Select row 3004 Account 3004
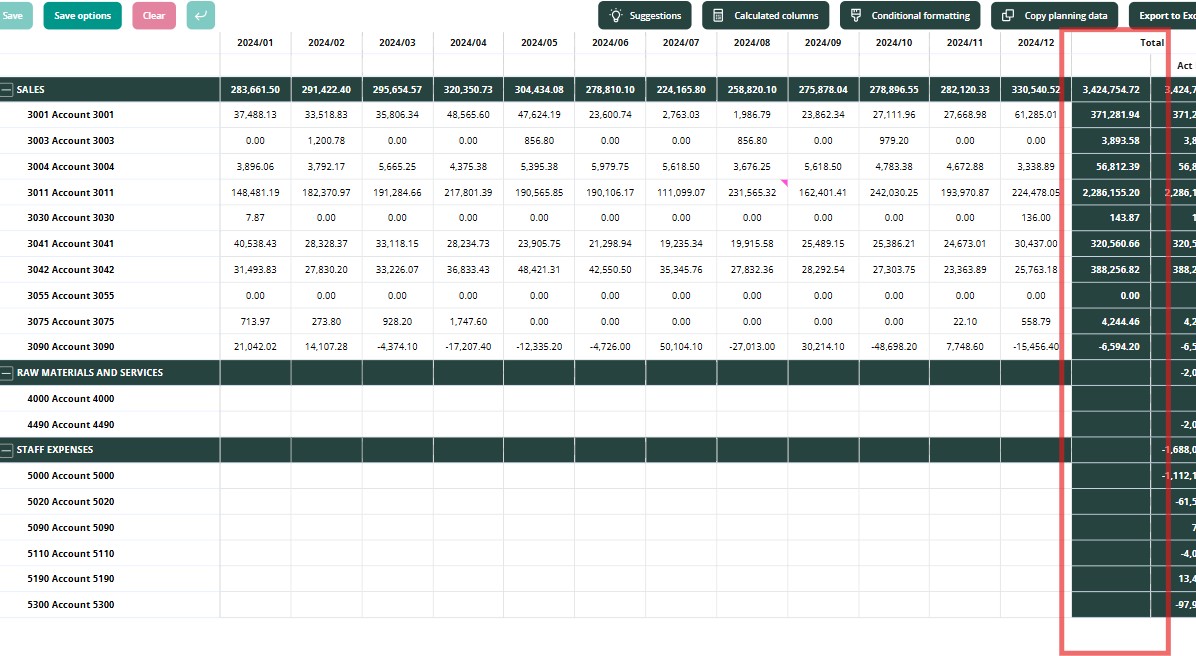 click(x=70, y=167)
